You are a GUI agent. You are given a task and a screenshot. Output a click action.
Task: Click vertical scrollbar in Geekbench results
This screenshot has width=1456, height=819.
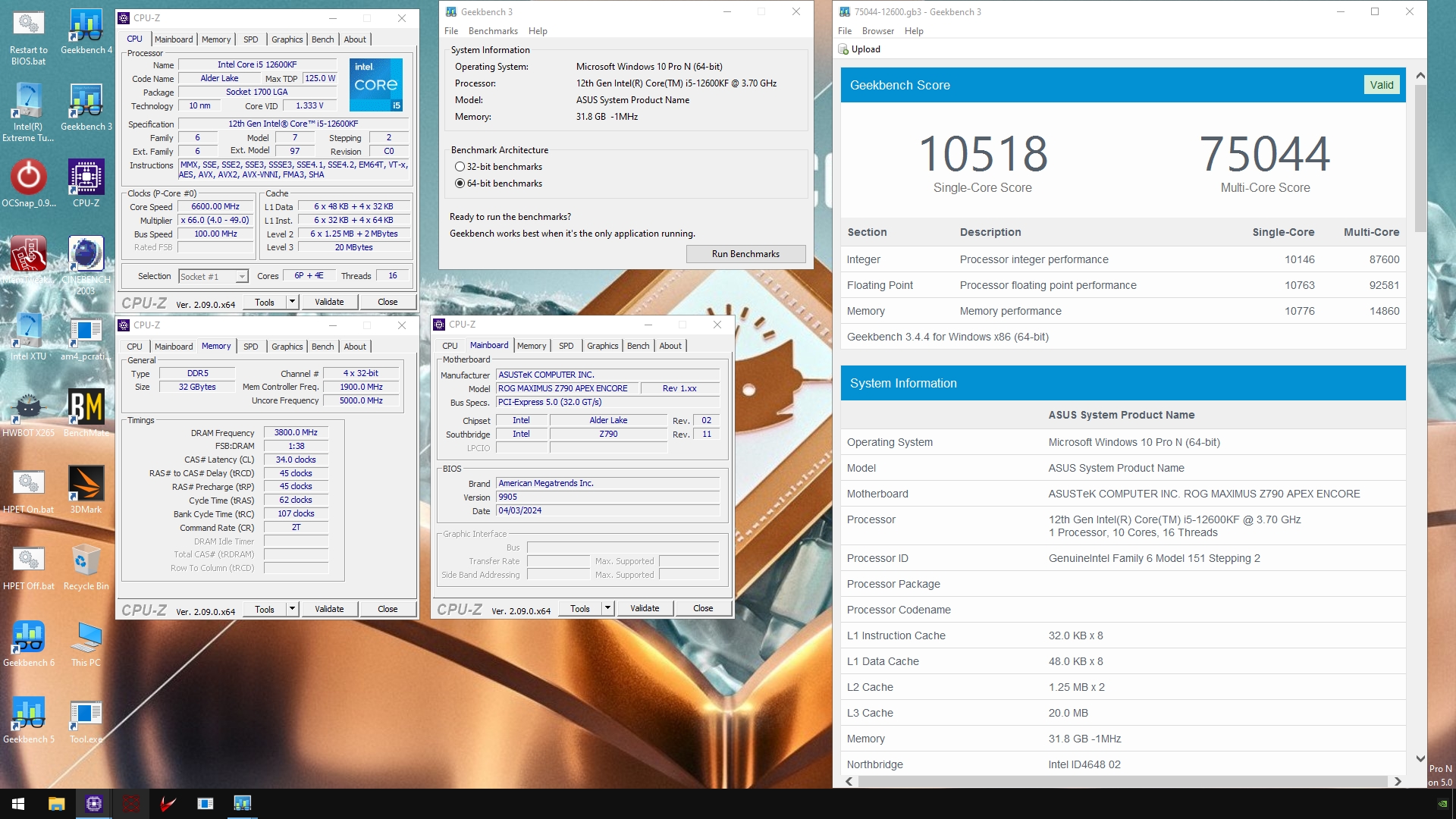pyautogui.click(x=1420, y=159)
